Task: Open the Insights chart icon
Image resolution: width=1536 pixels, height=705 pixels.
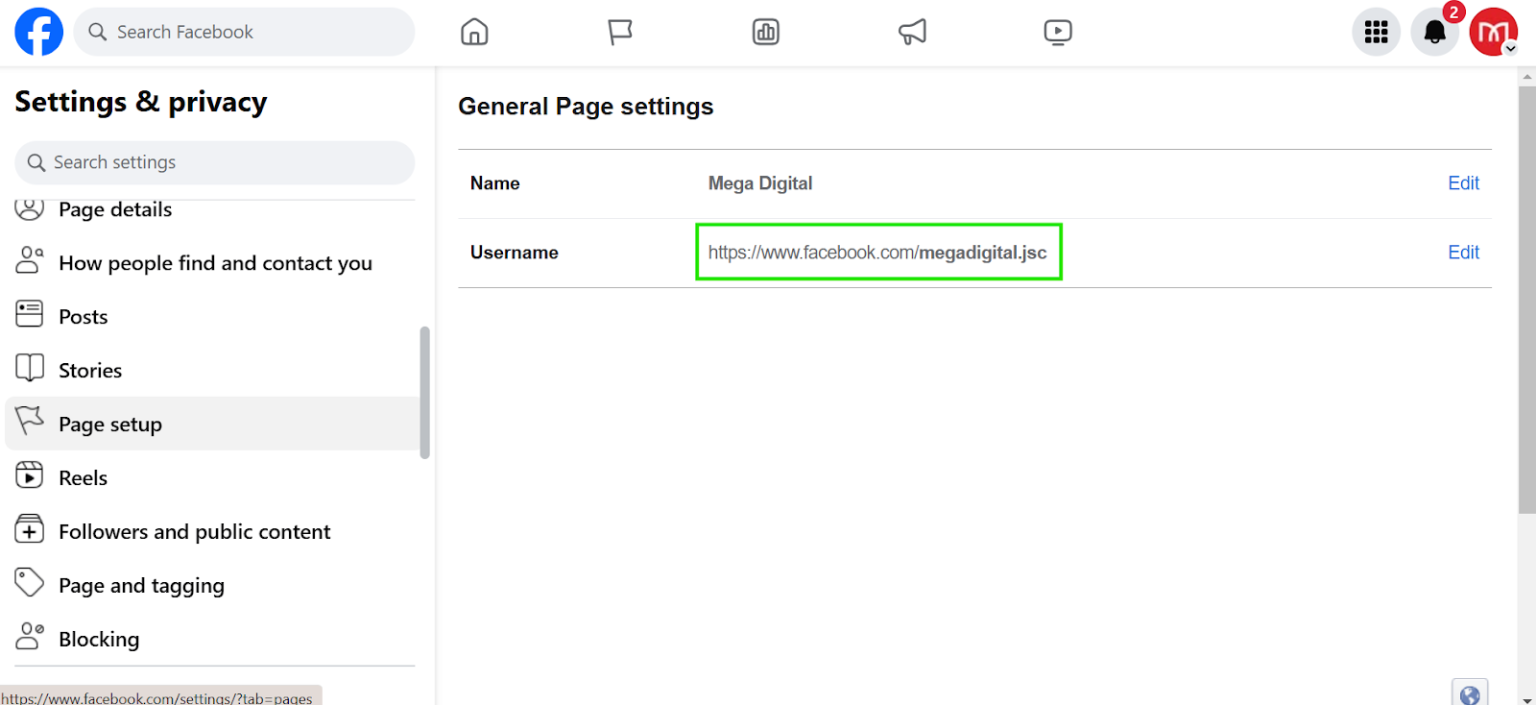Action: pyautogui.click(x=766, y=31)
